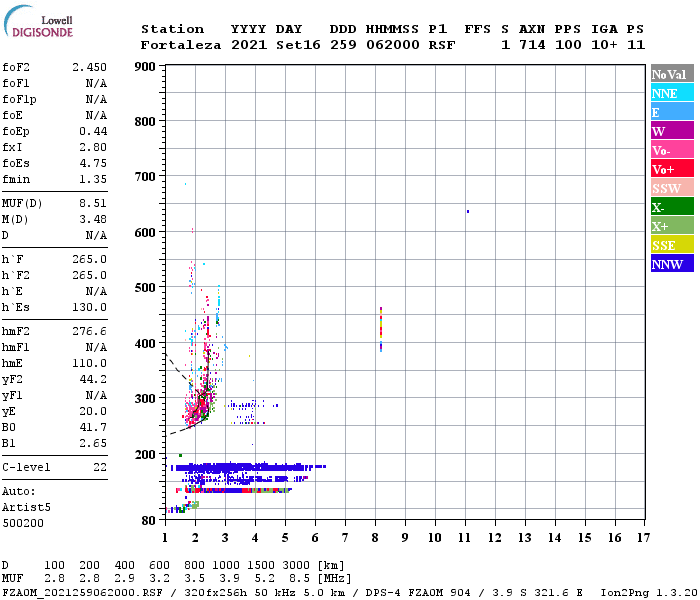Select the X+ light green legend swatch
Viewport: 700px width, 600px height.
pos(672,225)
